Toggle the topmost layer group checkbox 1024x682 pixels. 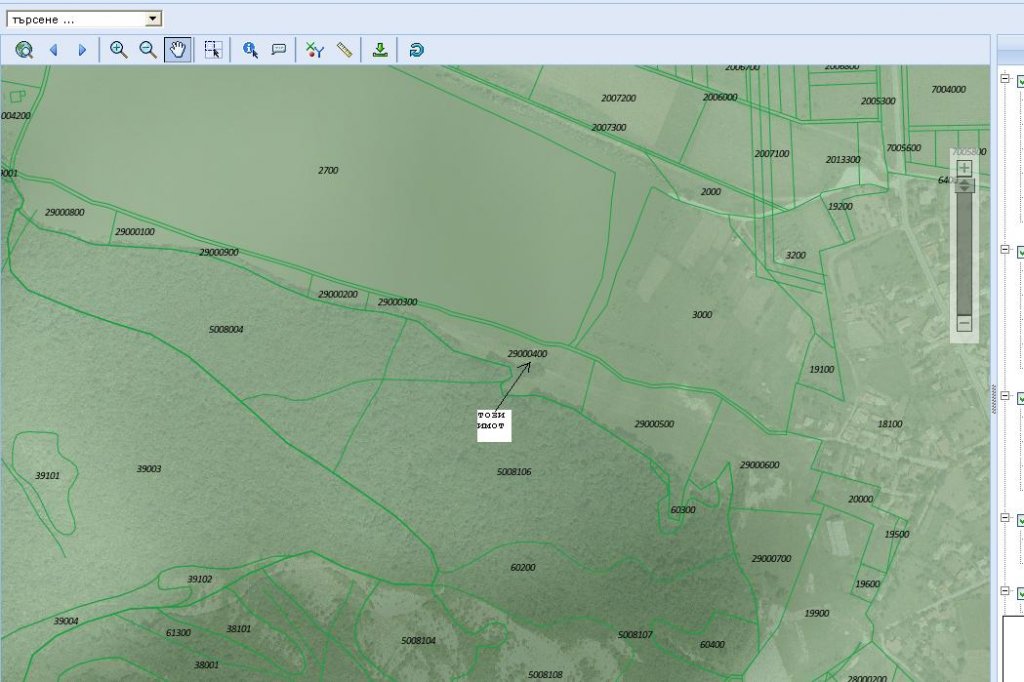[x=1021, y=82]
